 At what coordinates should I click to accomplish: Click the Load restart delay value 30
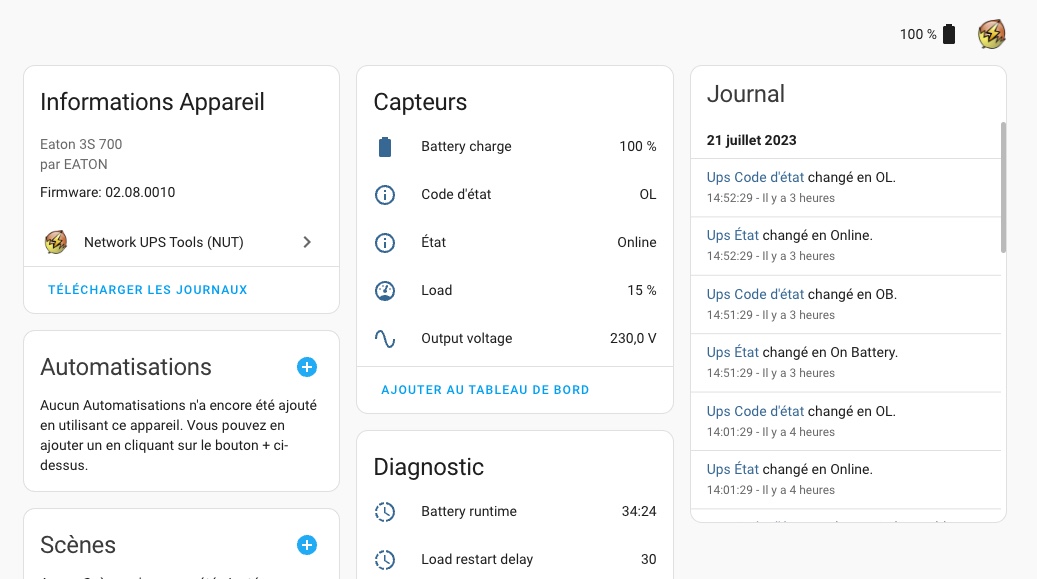click(x=649, y=559)
